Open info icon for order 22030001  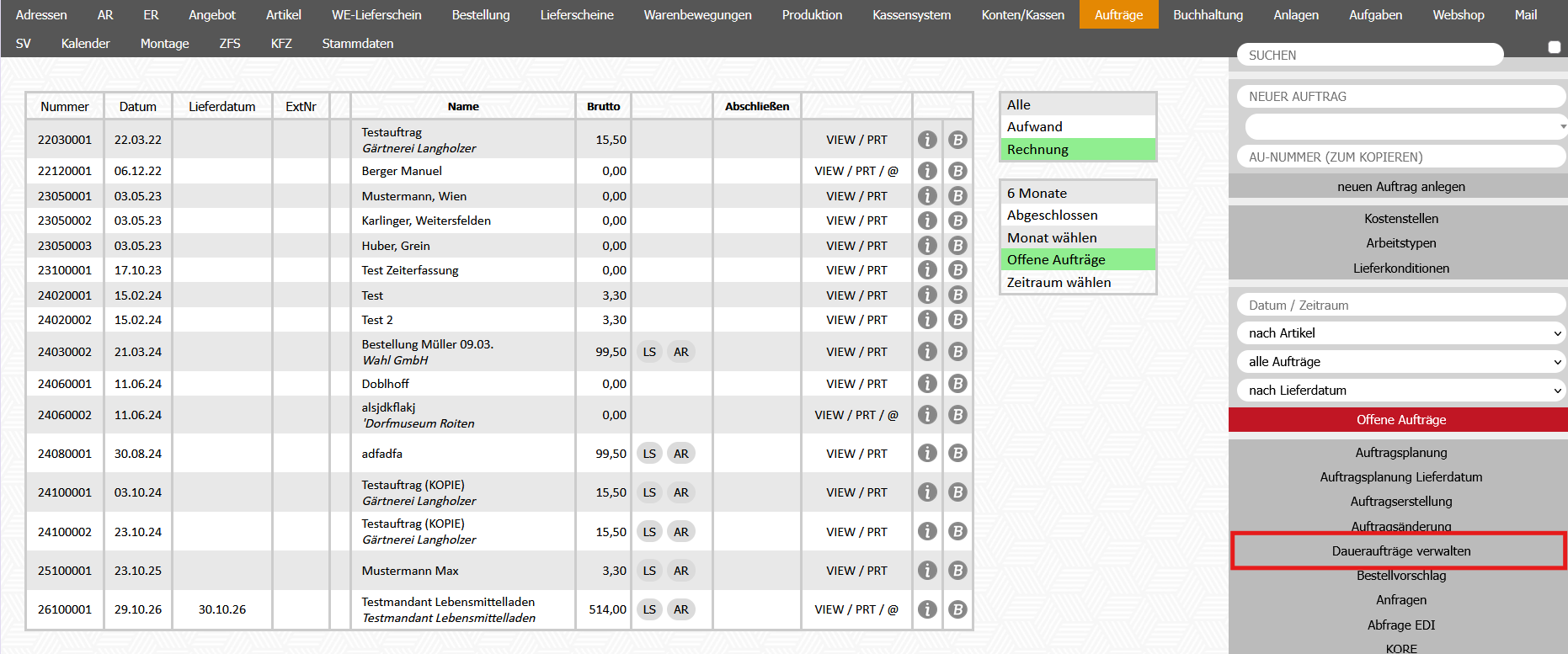coord(927,140)
